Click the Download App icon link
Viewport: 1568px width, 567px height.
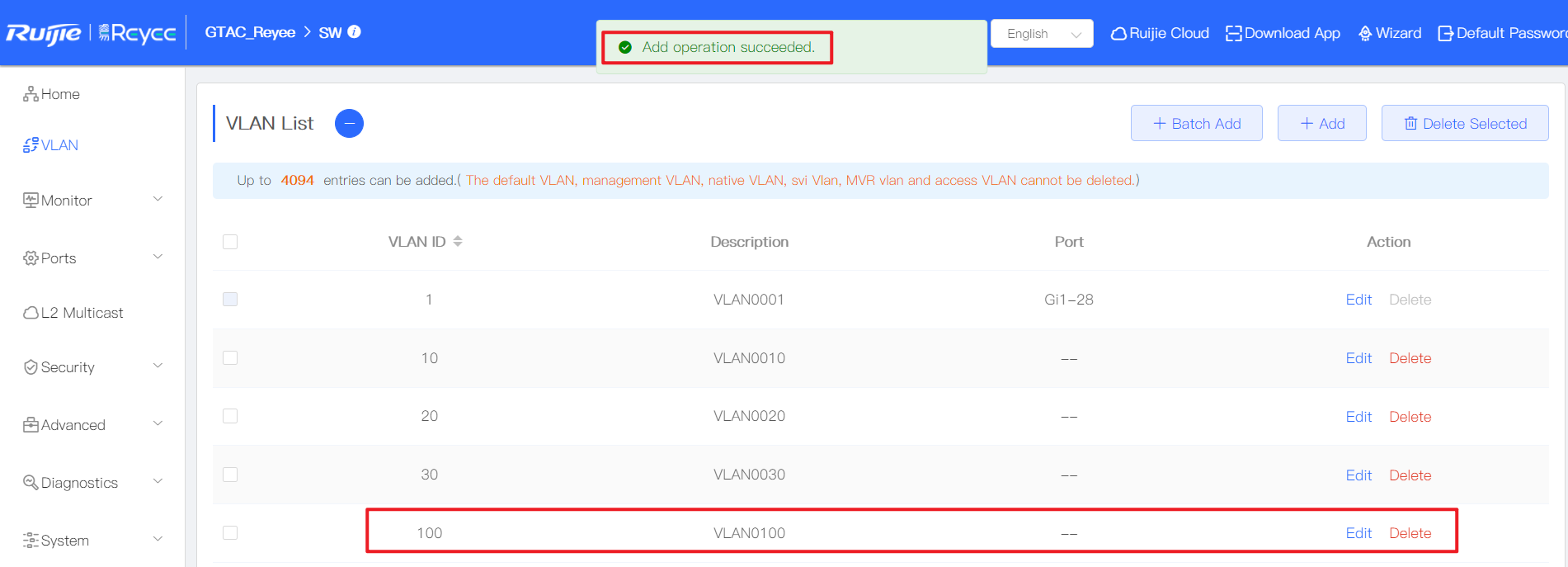pyautogui.click(x=1283, y=33)
